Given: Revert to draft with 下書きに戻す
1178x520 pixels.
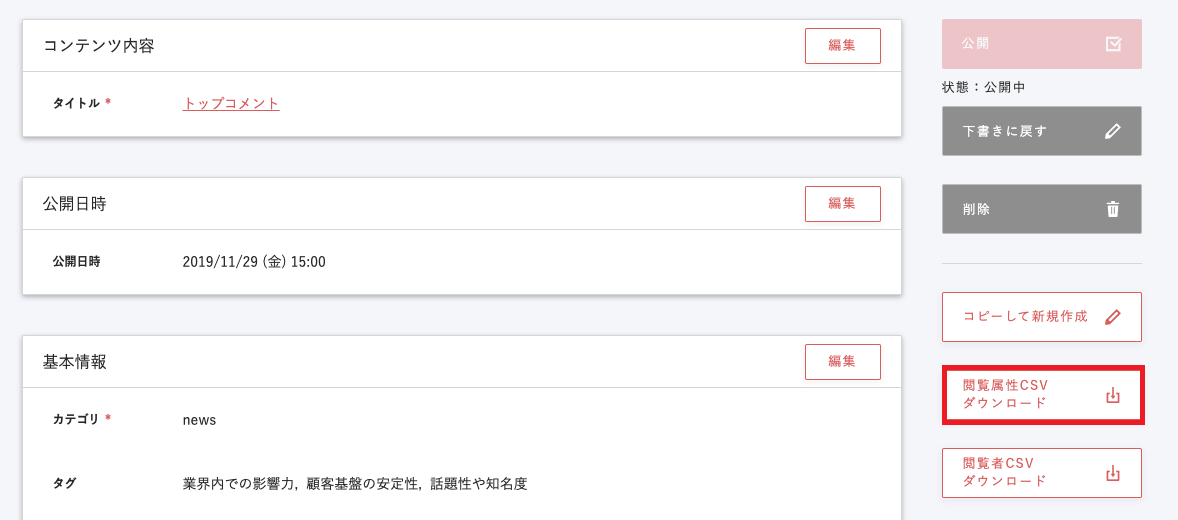Looking at the screenshot, I should pos(1005,131).
